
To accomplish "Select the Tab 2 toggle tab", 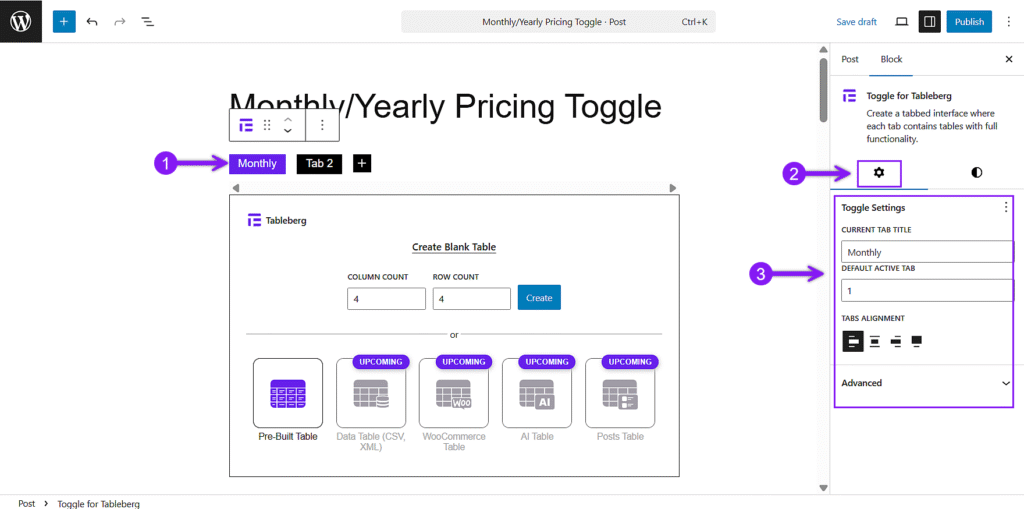I will (320, 163).
